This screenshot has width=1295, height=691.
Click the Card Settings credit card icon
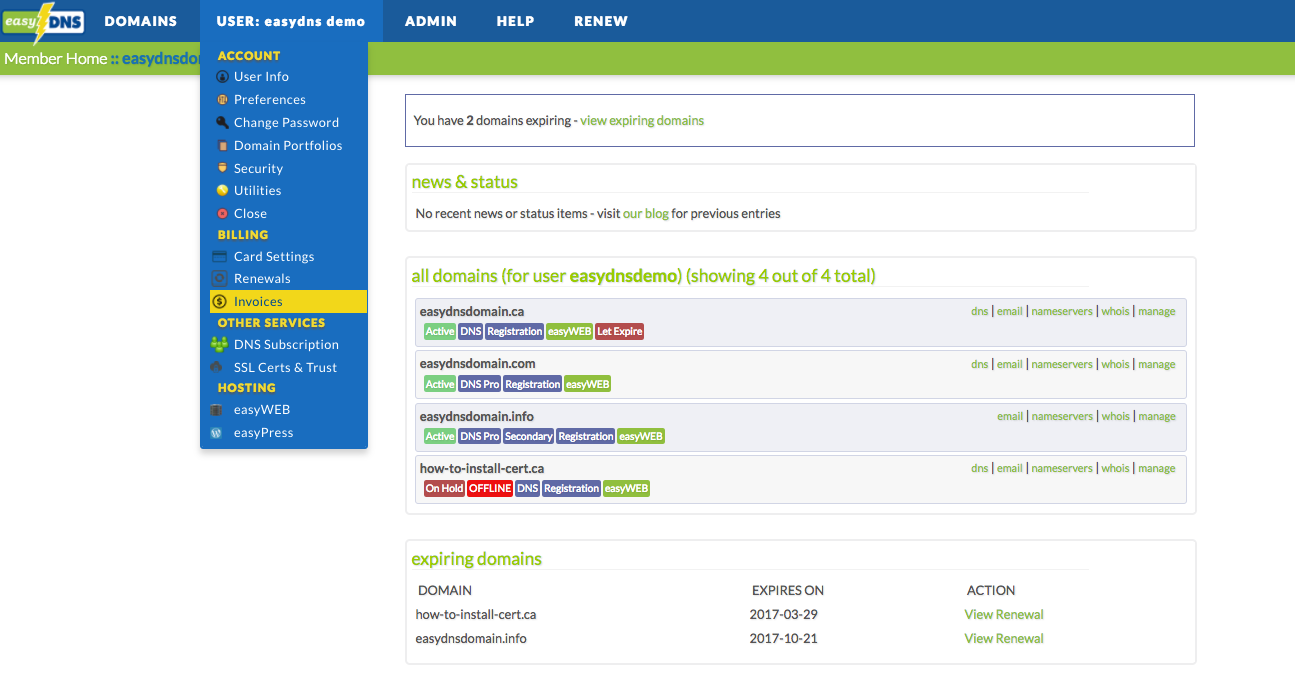[219, 257]
